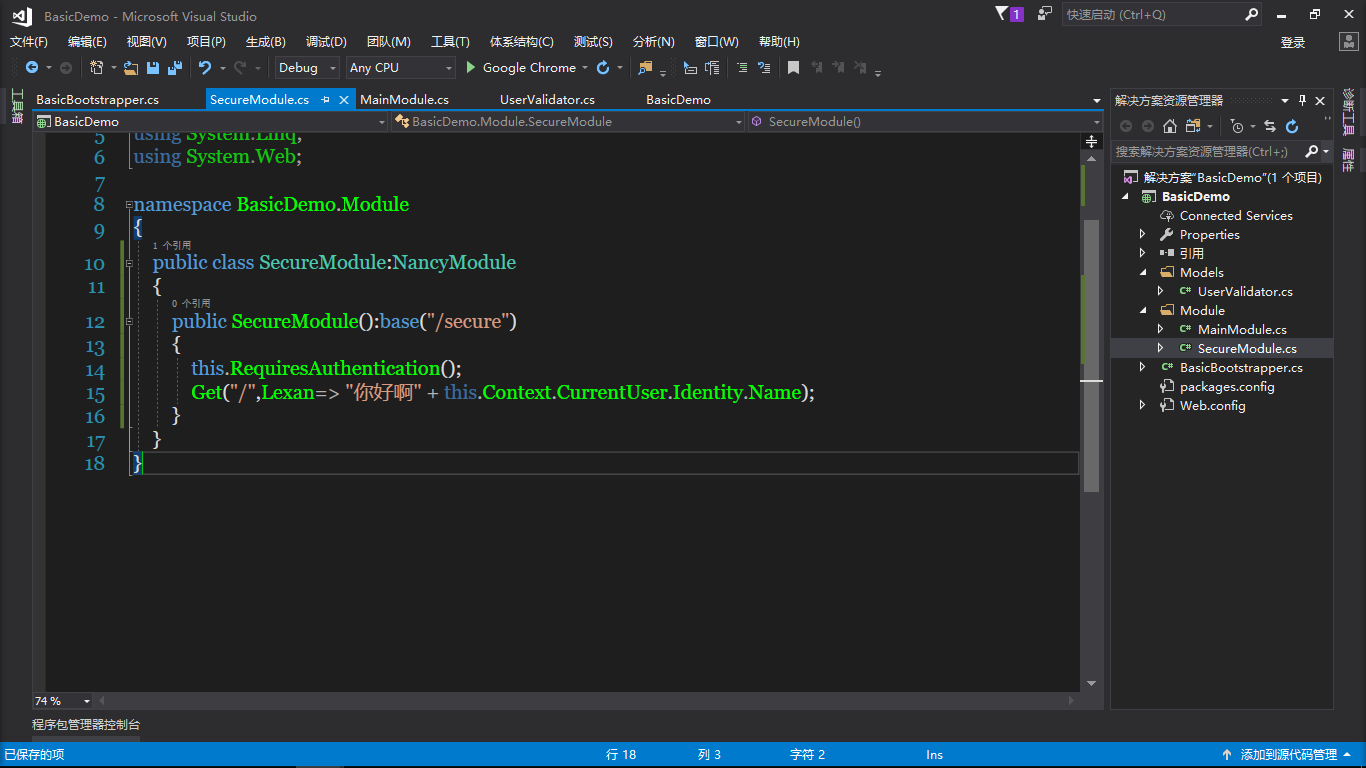The image size is (1366, 768).
Task: Open the 调试(D) menu
Action: click(326, 42)
